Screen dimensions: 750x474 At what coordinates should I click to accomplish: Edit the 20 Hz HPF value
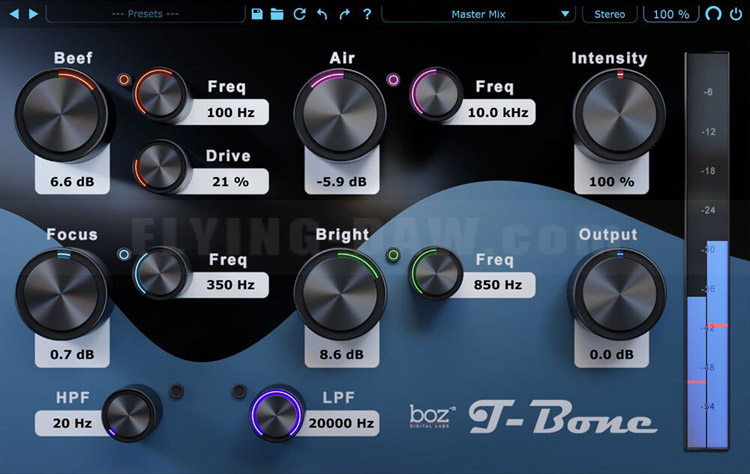pos(72,423)
